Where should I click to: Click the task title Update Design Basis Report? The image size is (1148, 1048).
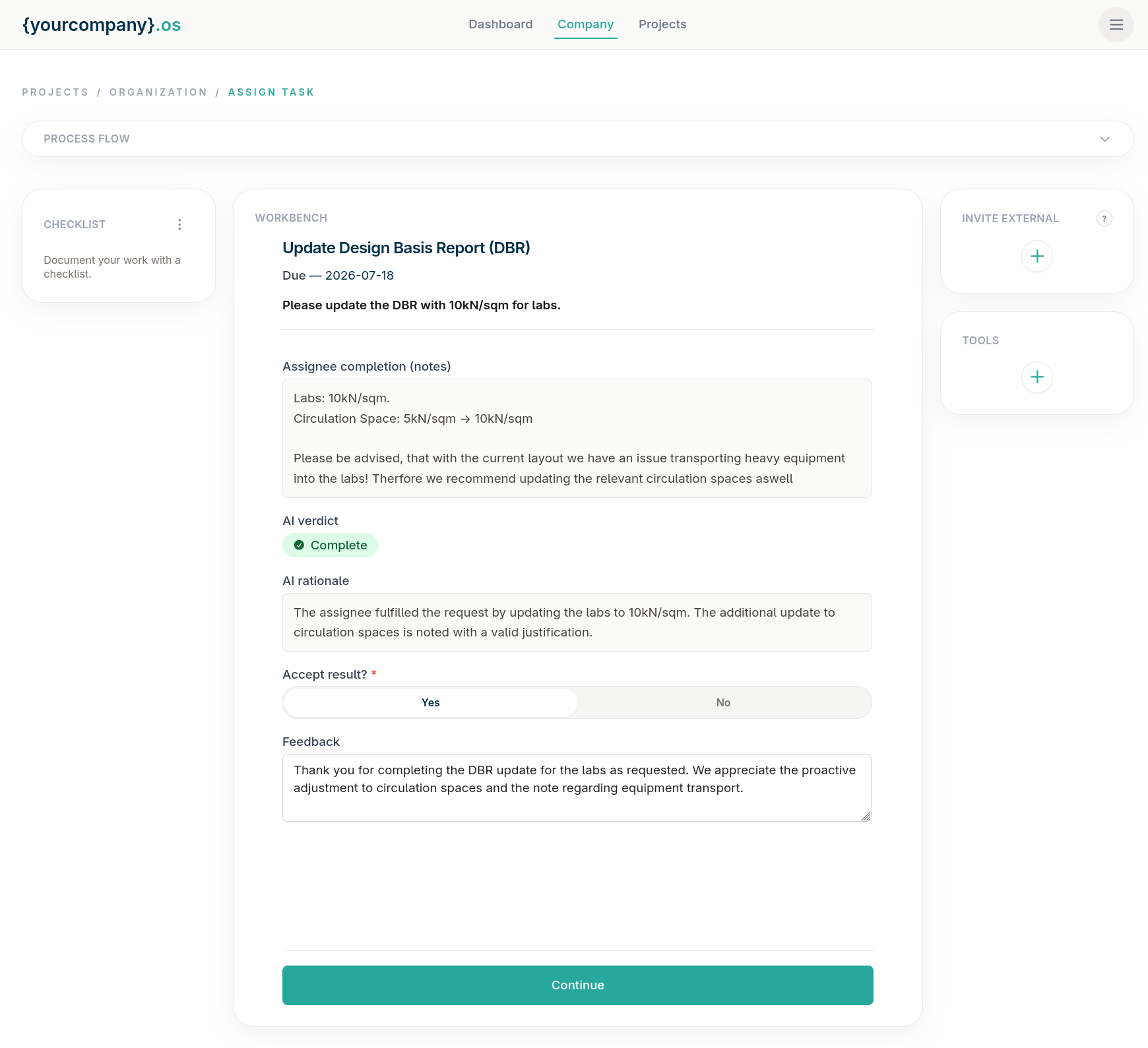[406, 248]
